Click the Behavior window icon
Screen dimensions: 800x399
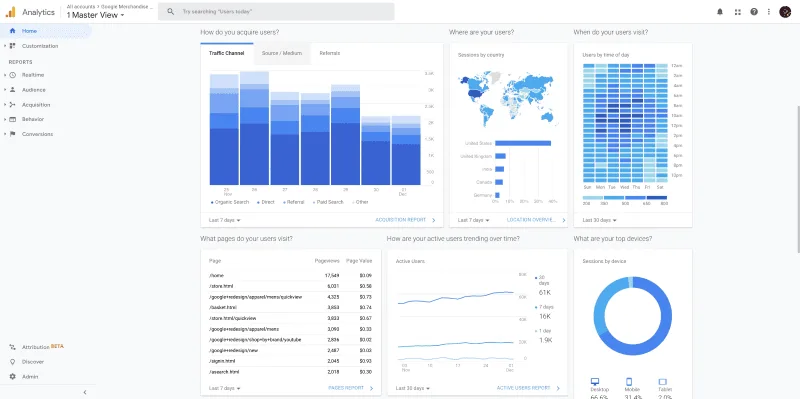click(x=13, y=119)
